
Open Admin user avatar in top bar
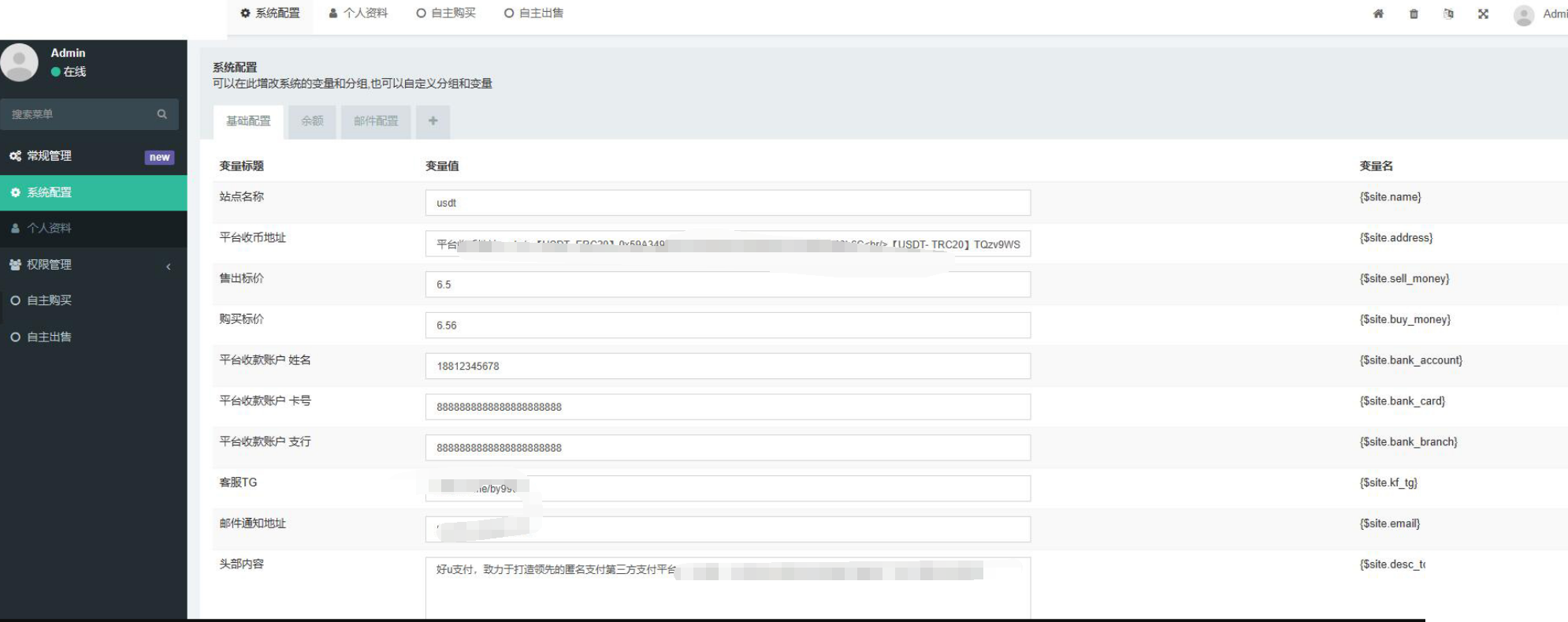pyautogui.click(x=1524, y=14)
